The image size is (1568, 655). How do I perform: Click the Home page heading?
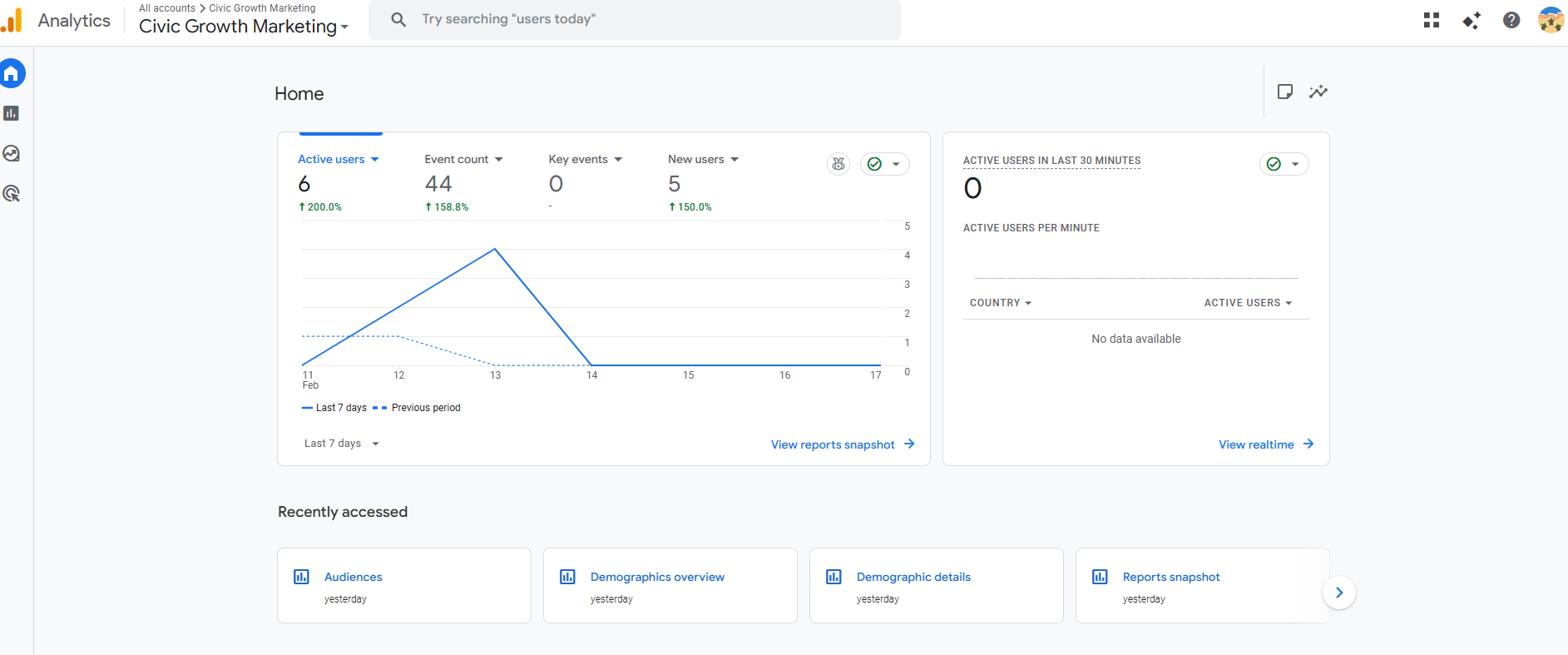click(x=299, y=94)
